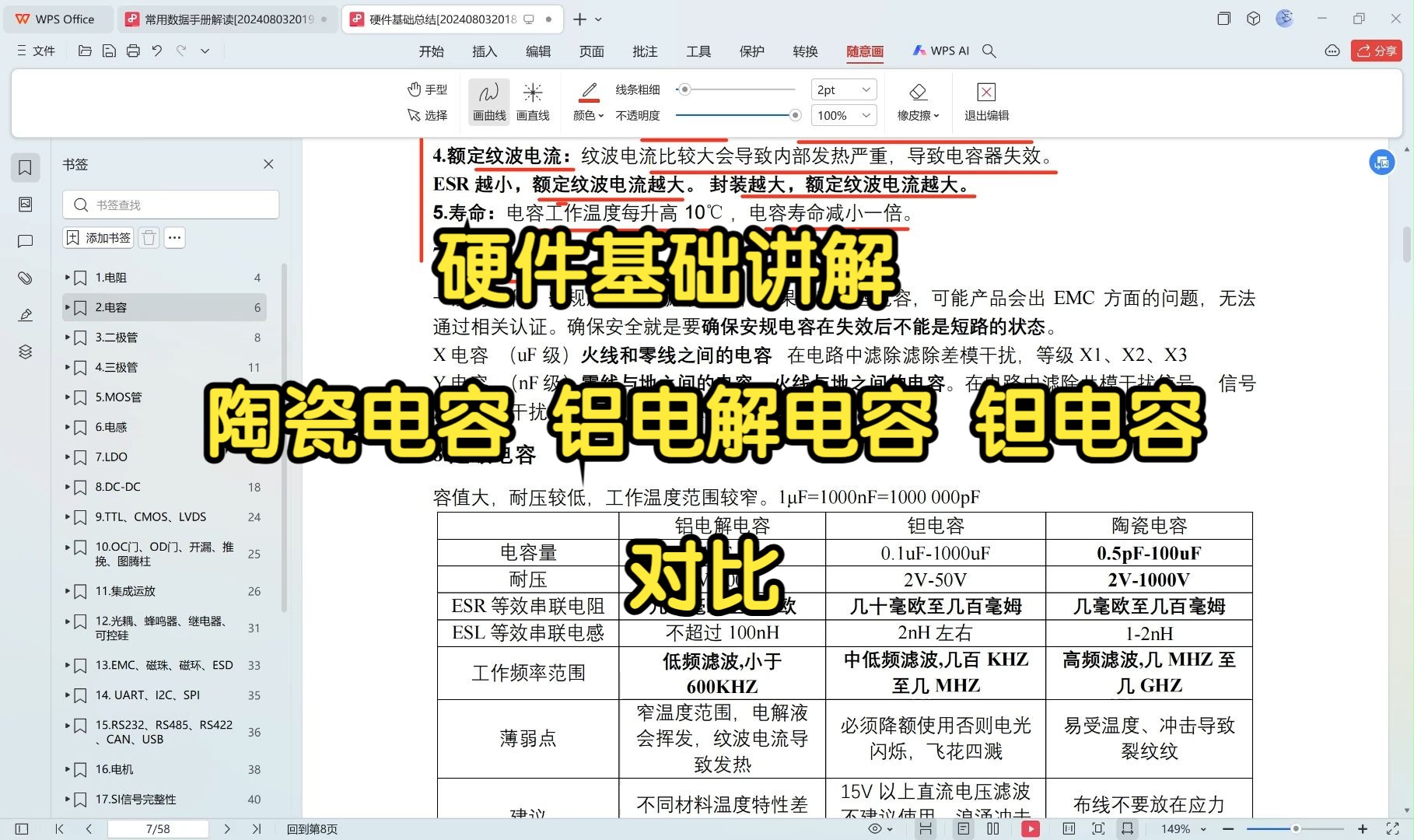The width and height of the screenshot is (1414, 840).
Task: Start slideshow red play button
Action: pos(1031,829)
